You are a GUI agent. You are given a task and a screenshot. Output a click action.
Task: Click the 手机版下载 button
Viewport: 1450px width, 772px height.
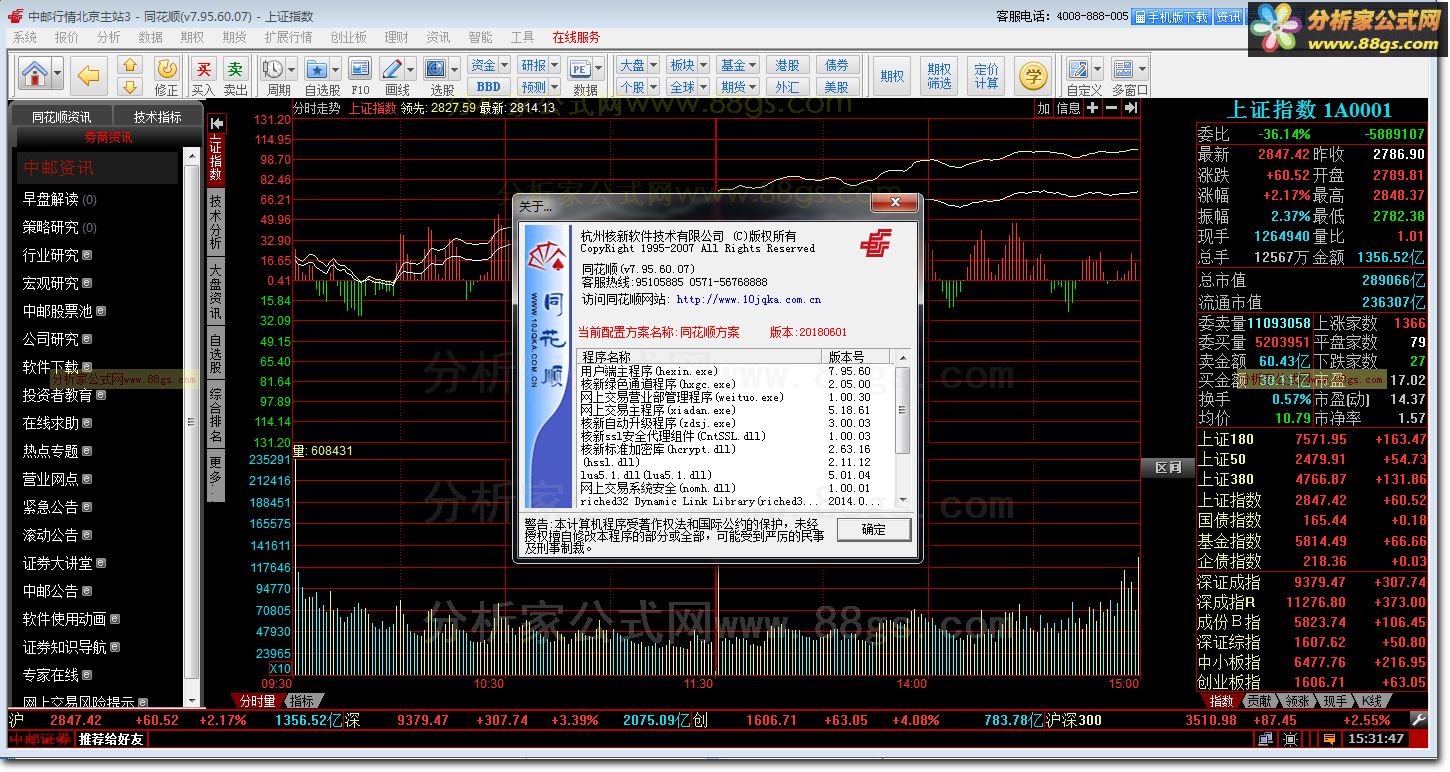(x=1170, y=17)
